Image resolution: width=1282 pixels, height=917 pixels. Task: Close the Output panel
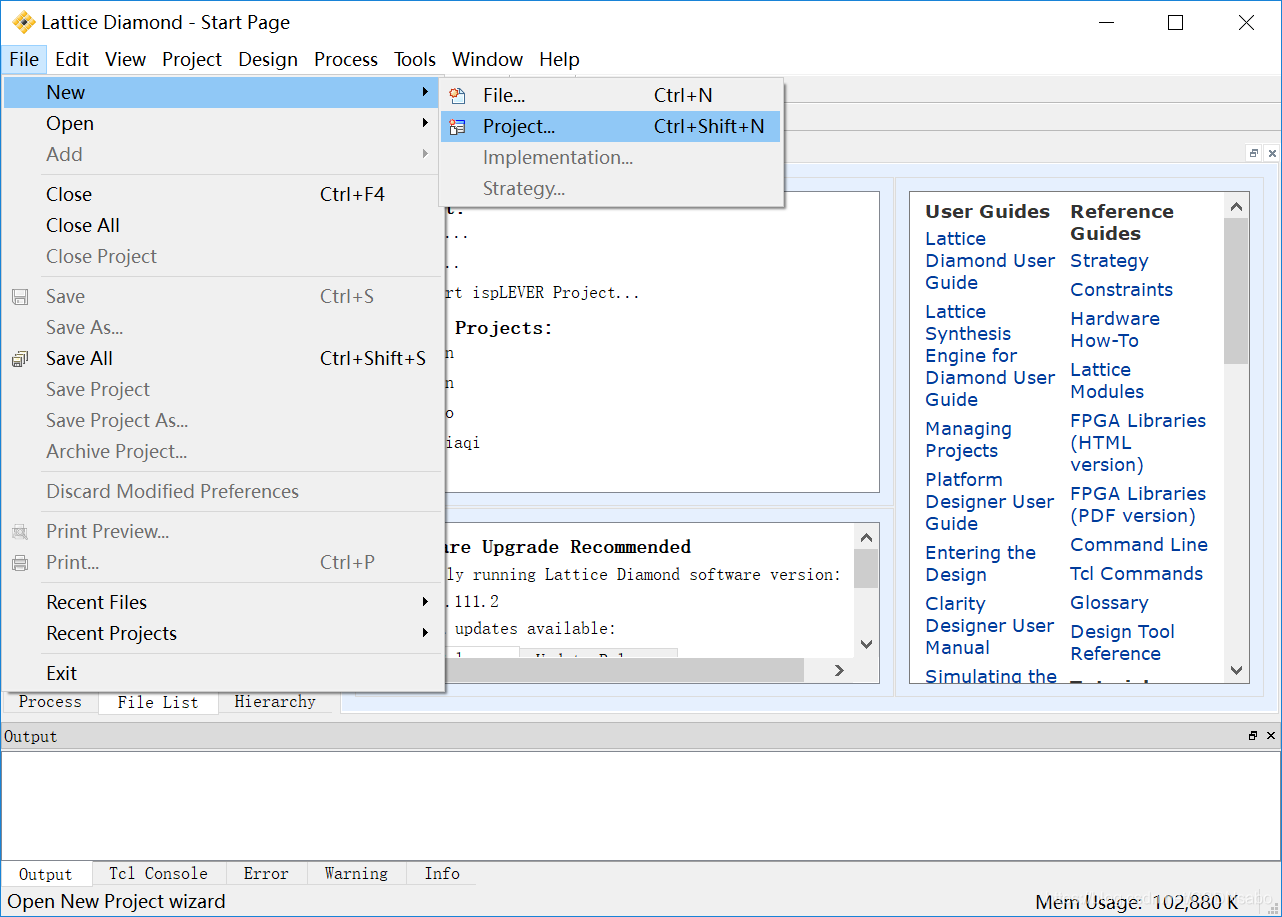tap(1271, 736)
